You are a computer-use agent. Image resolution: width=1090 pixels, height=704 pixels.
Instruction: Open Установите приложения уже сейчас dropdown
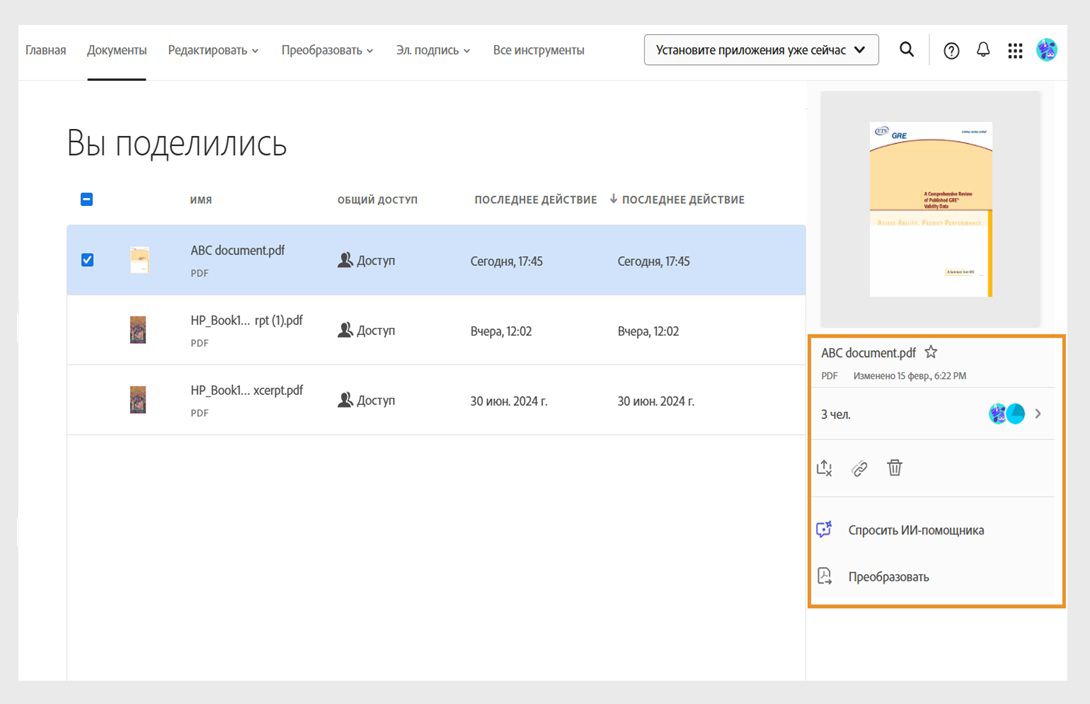click(x=761, y=50)
